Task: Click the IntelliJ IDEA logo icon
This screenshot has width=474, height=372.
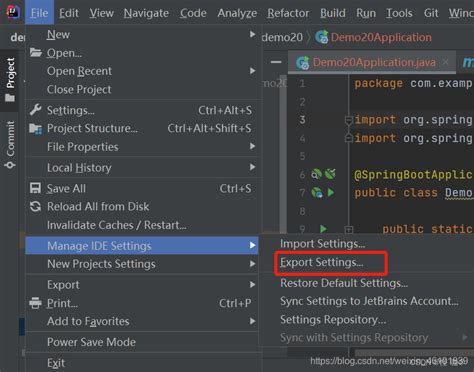Action: tap(13, 12)
